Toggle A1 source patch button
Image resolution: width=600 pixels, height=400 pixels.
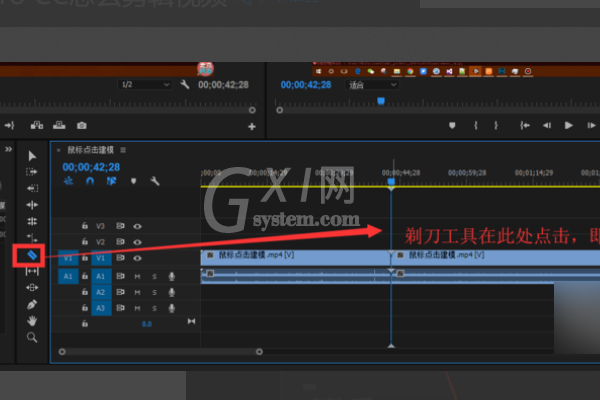click(68, 276)
